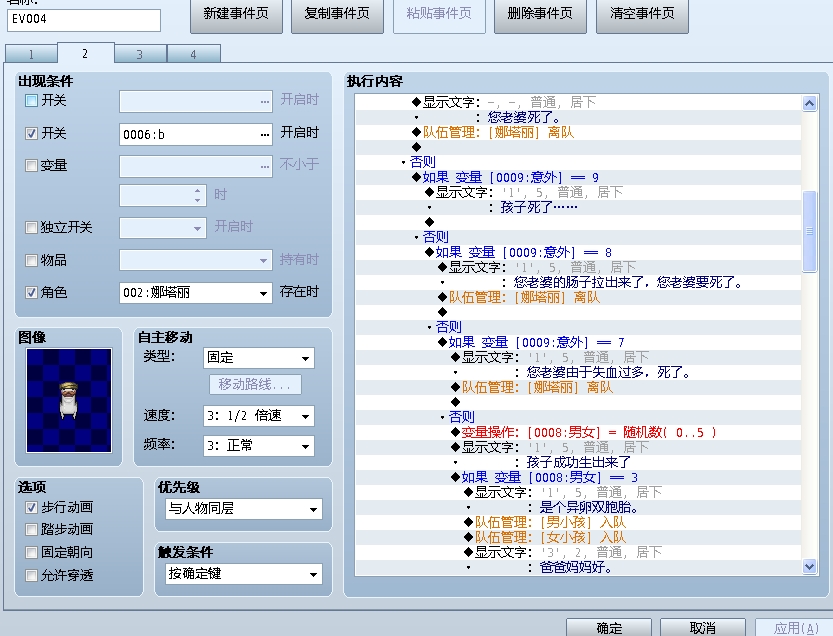
Task: Click the 应用(A) button
Action: 796,627
